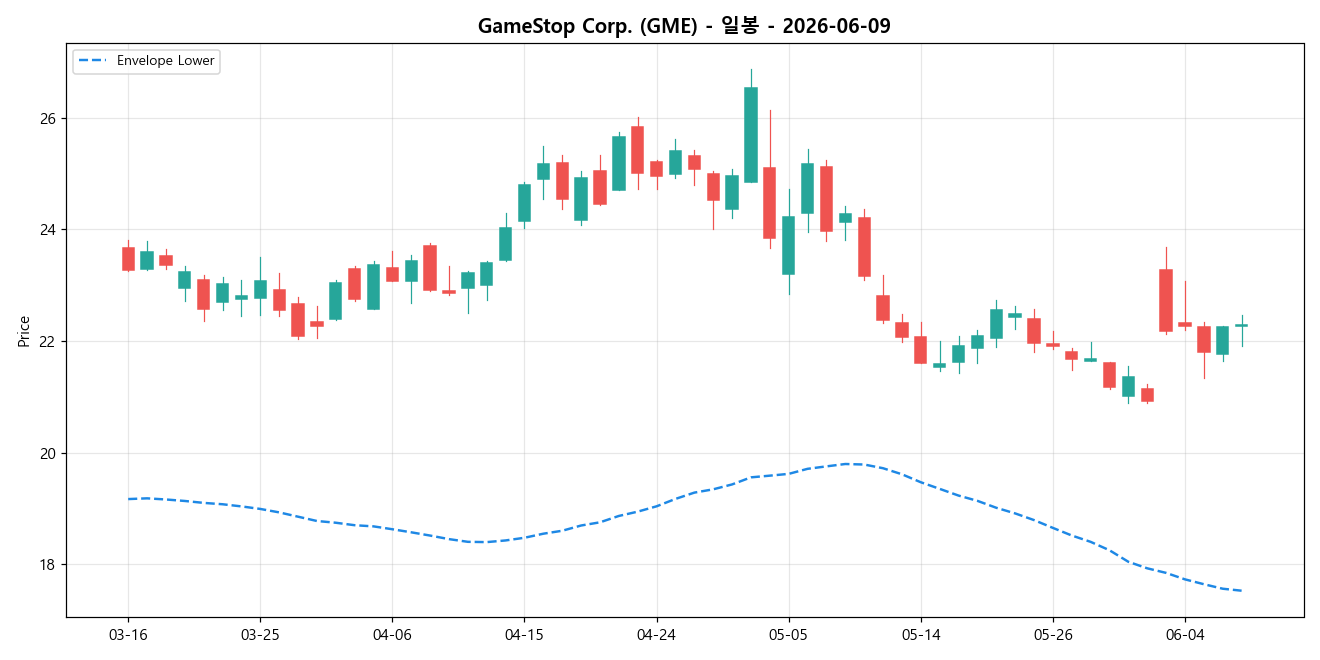1320x660 pixels.
Task: Click the y-axis tick label 24
Action: click(48, 230)
